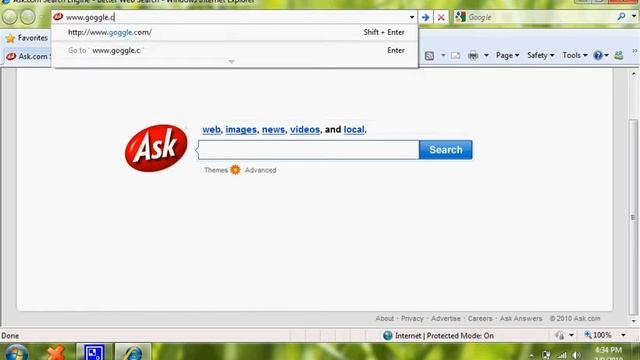Click the Favorites button label
The width and height of the screenshot is (640, 360).
pos(33,38)
